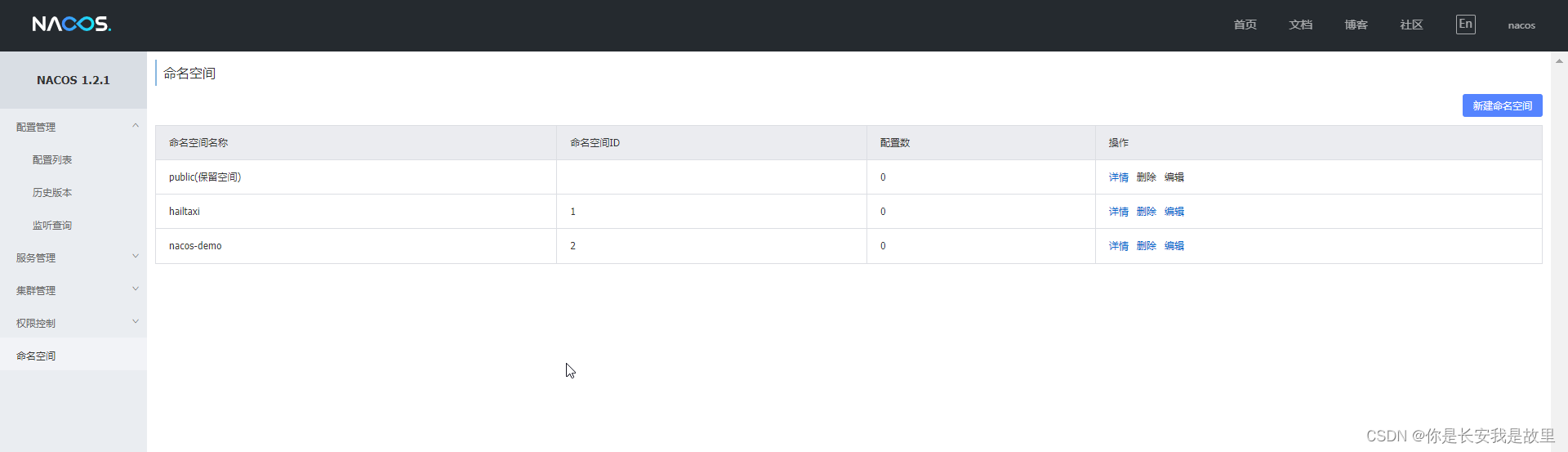Click the scrollbar up arrow

1559,60
